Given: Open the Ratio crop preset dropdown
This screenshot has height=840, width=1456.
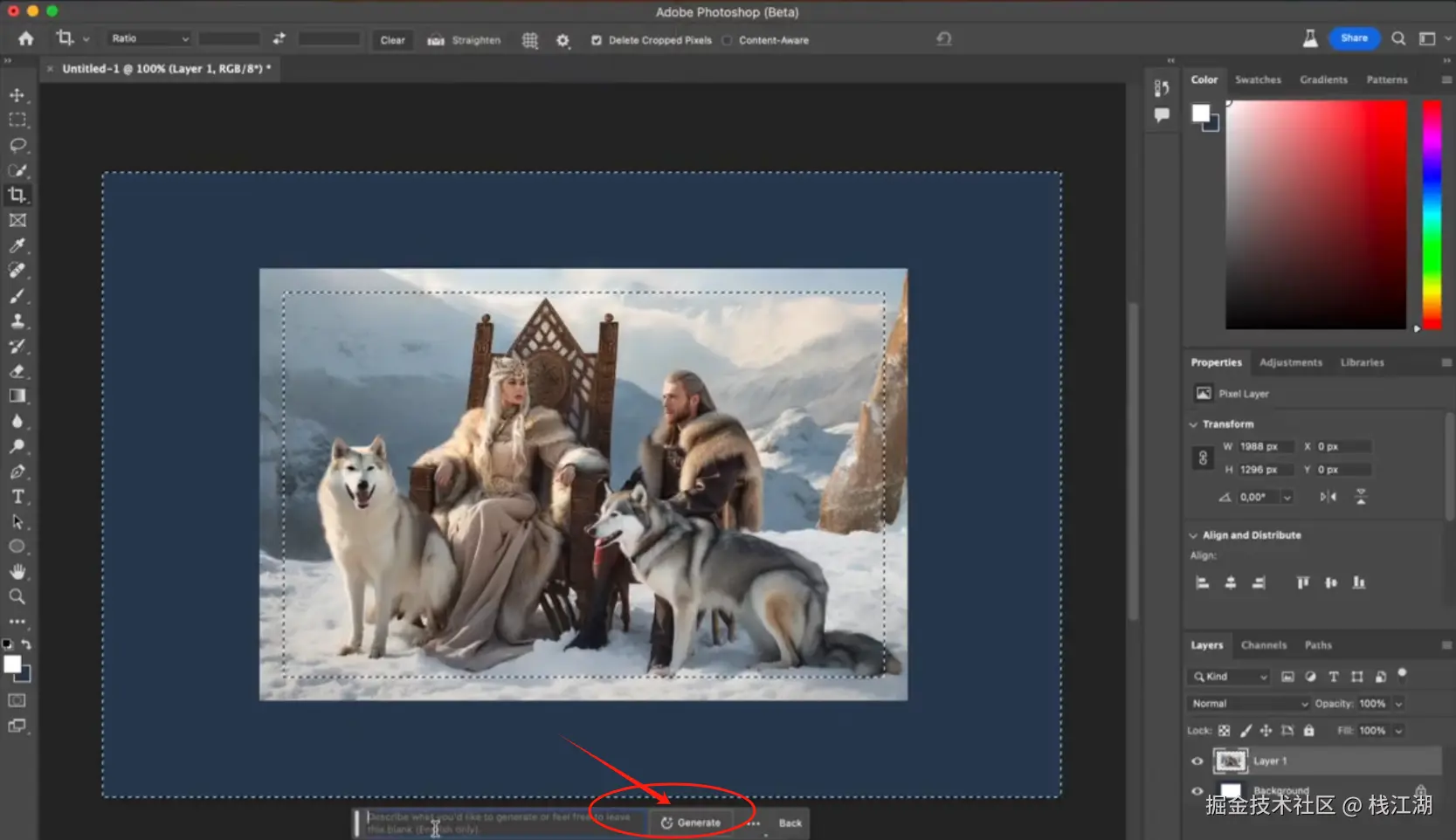Looking at the screenshot, I should [150, 38].
